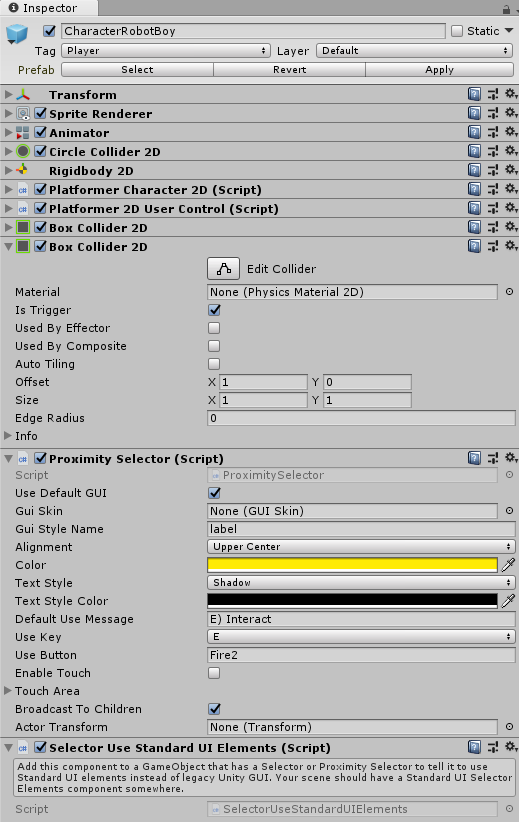The width and height of the screenshot is (519, 822).
Task: Open the Actor Transform object picker
Action: tap(509, 727)
